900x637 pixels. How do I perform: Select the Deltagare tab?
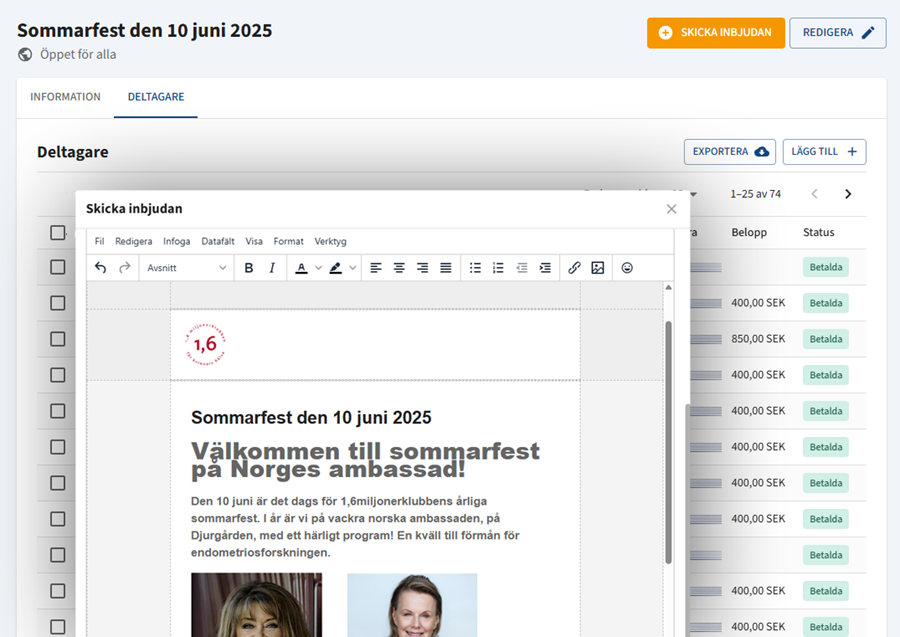pyautogui.click(x=156, y=97)
